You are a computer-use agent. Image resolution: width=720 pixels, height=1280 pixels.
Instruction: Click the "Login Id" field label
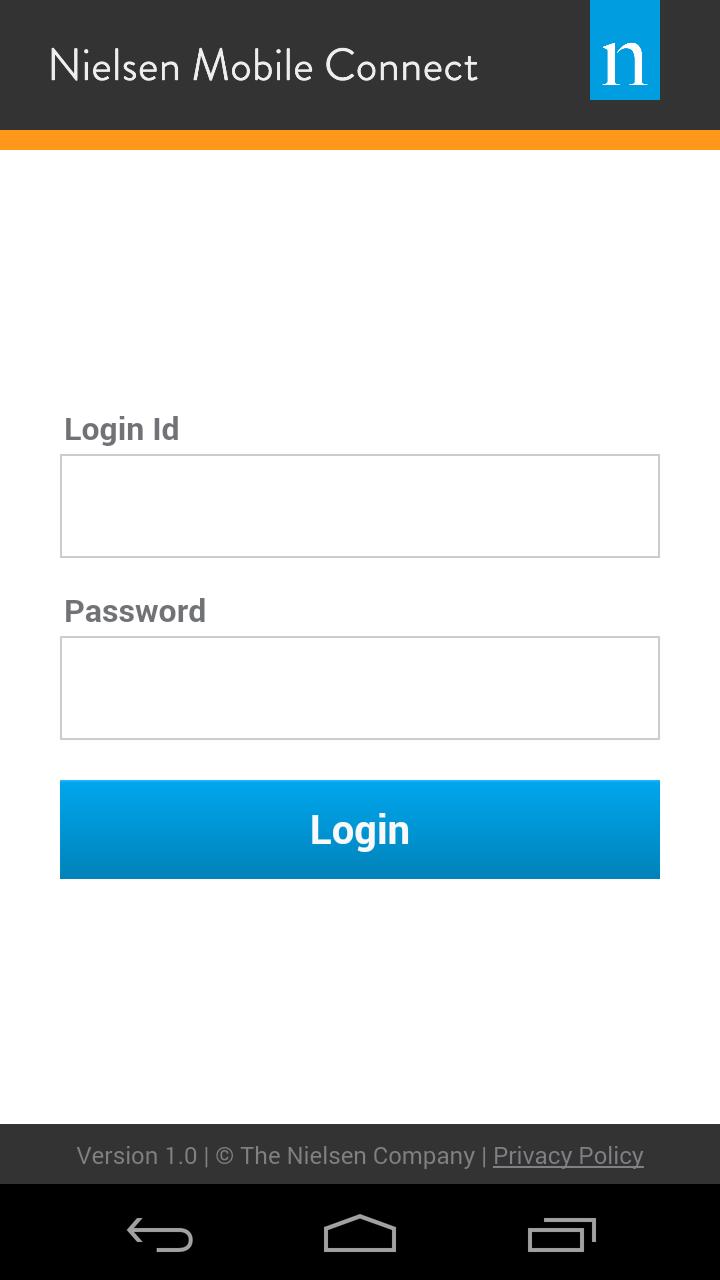[x=122, y=429]
